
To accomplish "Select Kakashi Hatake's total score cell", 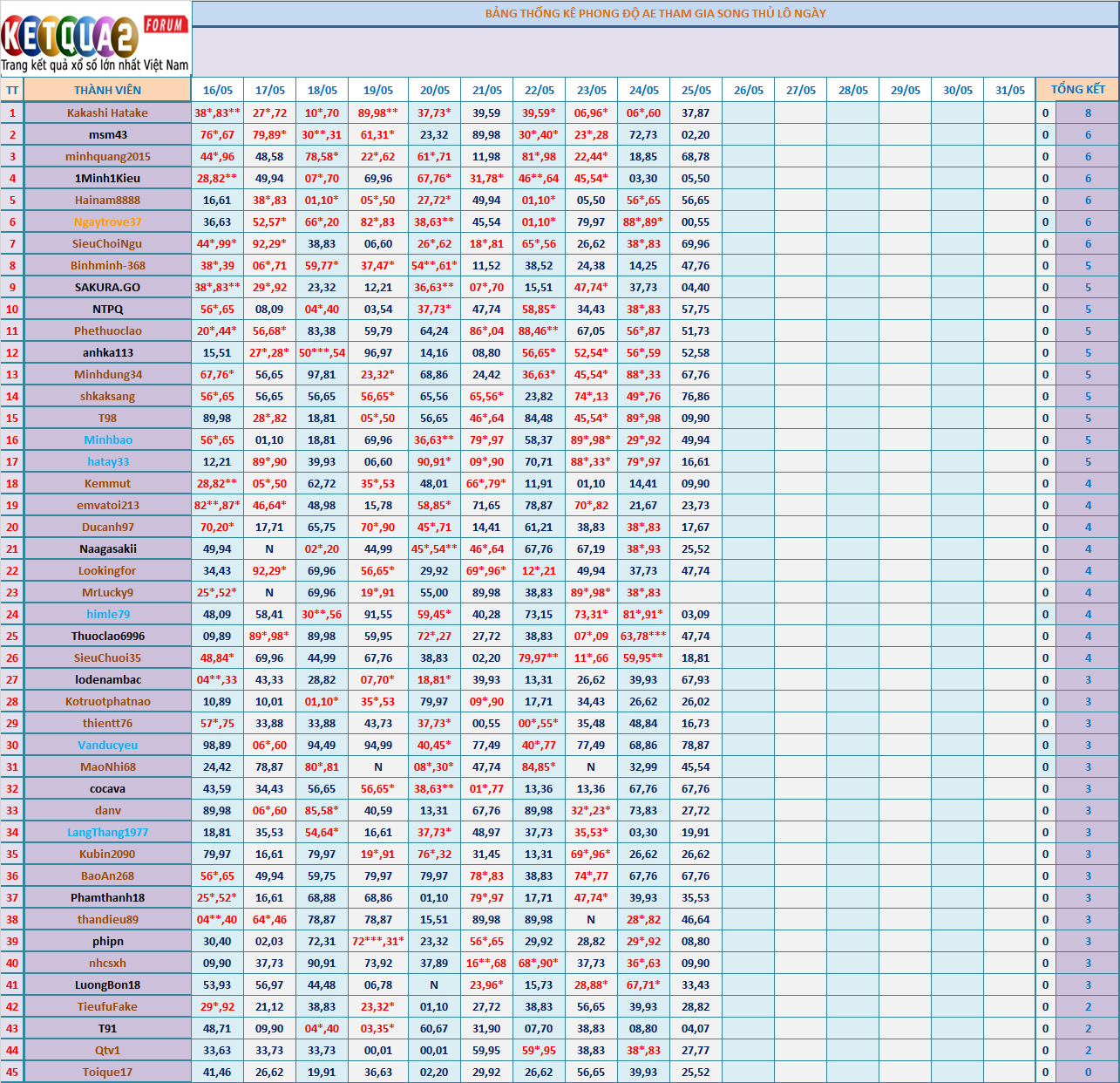I will tap(1087, 112).
